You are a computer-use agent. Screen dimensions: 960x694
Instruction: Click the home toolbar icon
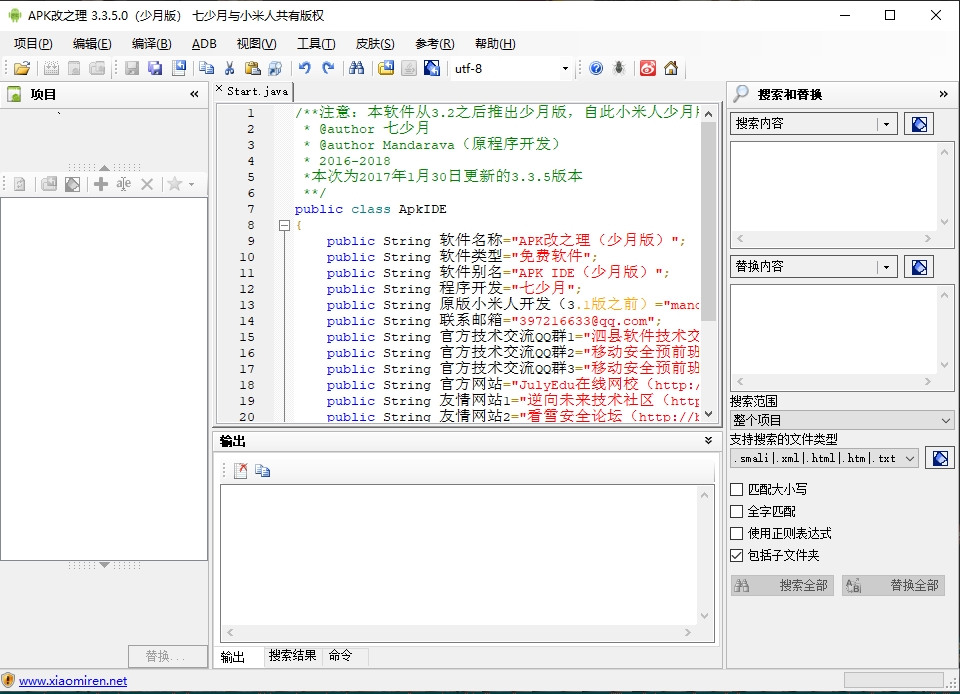point(672,68)
